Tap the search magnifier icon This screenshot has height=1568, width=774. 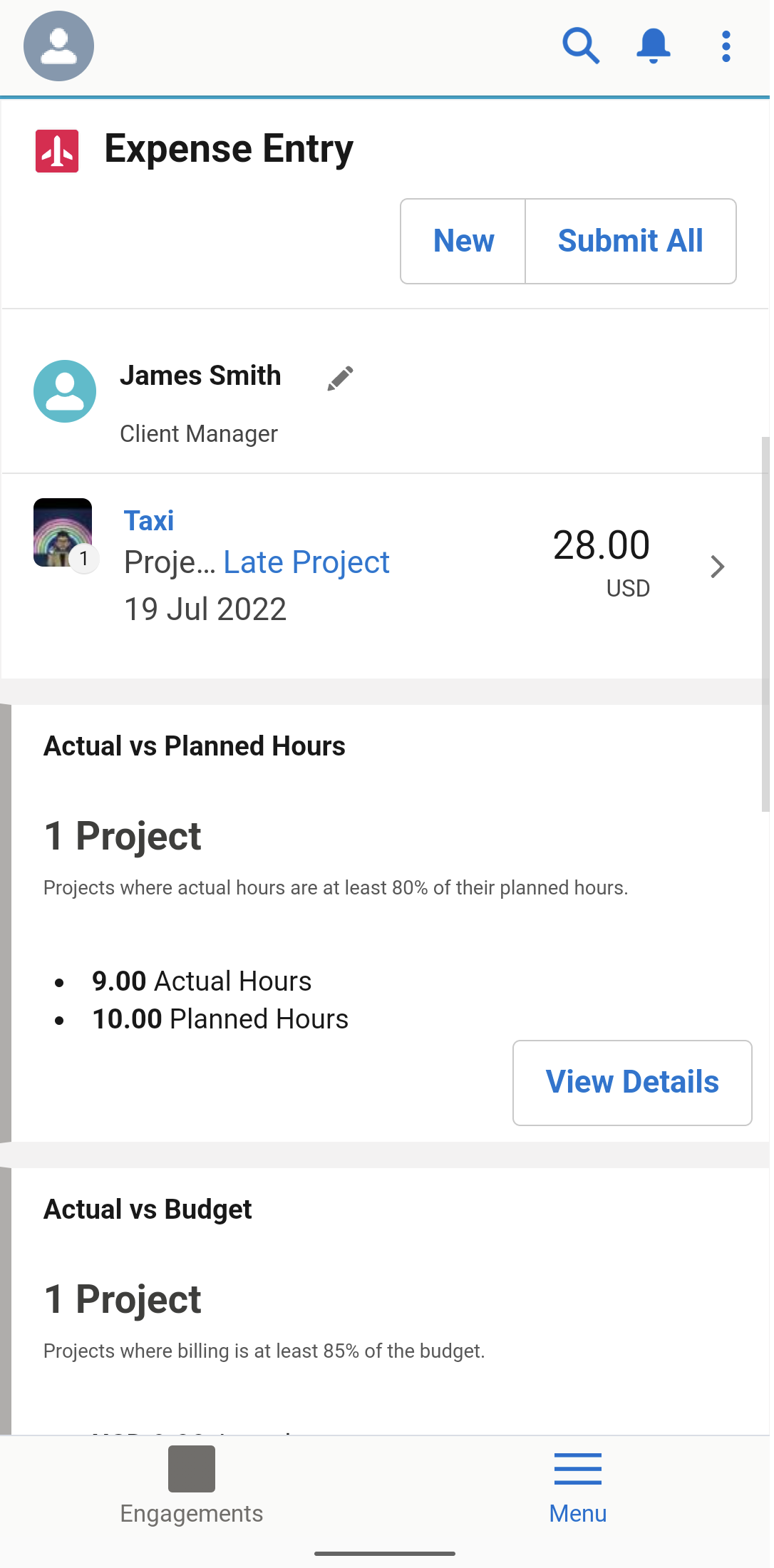pyautogui.click(x=581, y=46)
